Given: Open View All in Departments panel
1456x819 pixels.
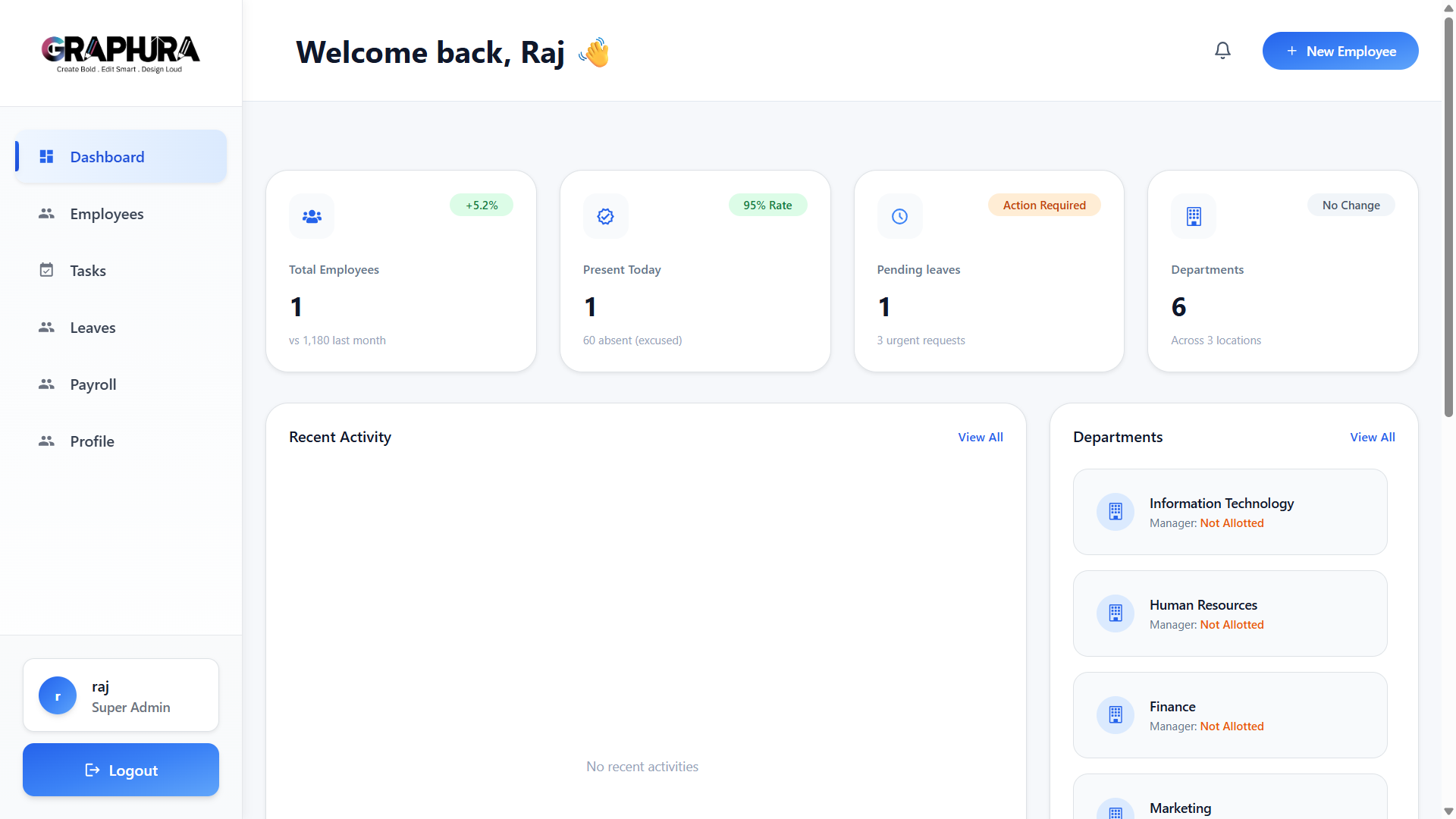Looking at the screenshot, I should click(x=1372, y=437).
